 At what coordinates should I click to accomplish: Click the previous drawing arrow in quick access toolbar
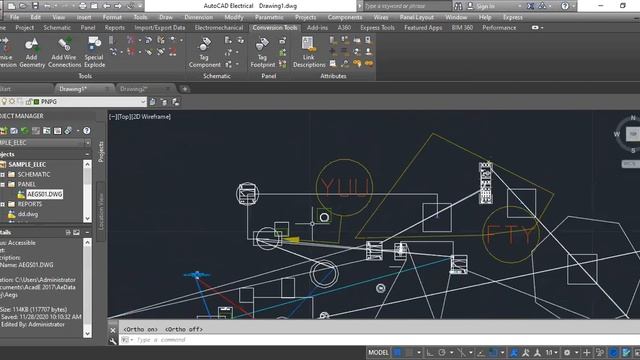click(107, 6)
